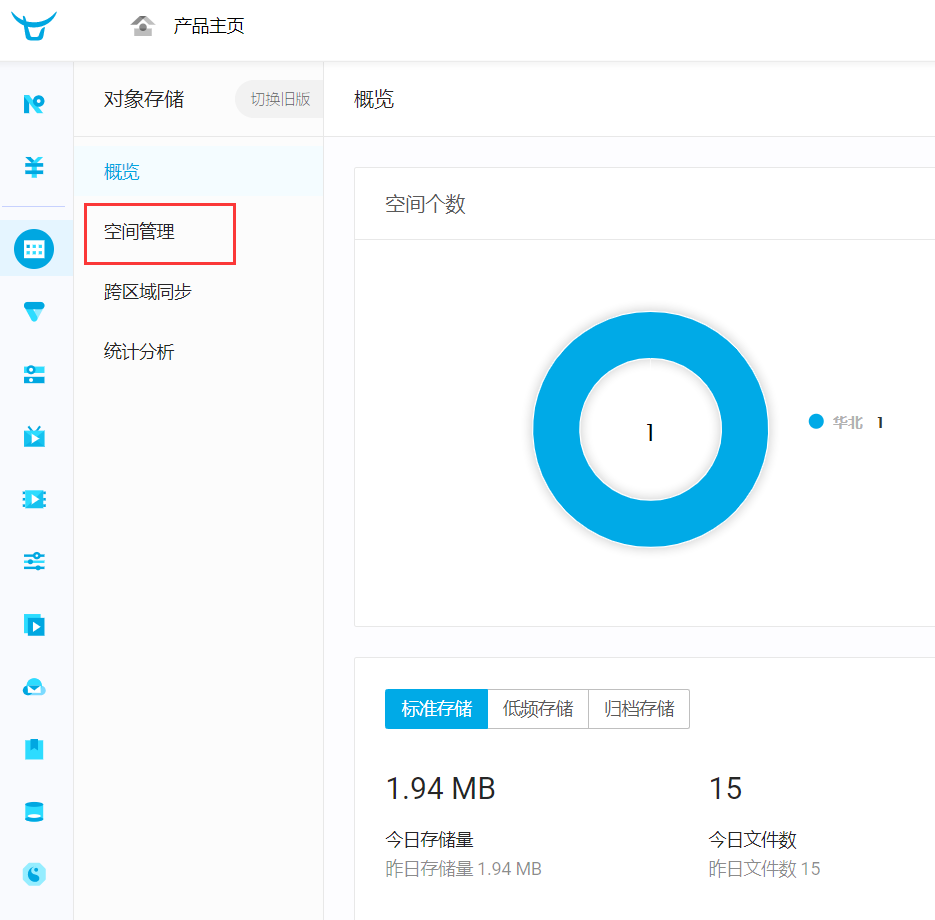Switch to the 标准存储 tab

pyautogui.click(x=436, y=709)
